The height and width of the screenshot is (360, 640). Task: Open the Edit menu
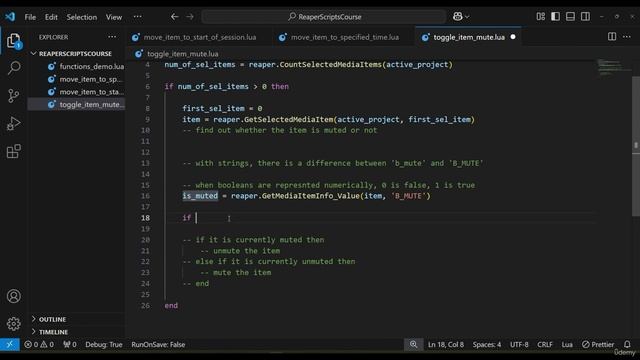(51, 17)
